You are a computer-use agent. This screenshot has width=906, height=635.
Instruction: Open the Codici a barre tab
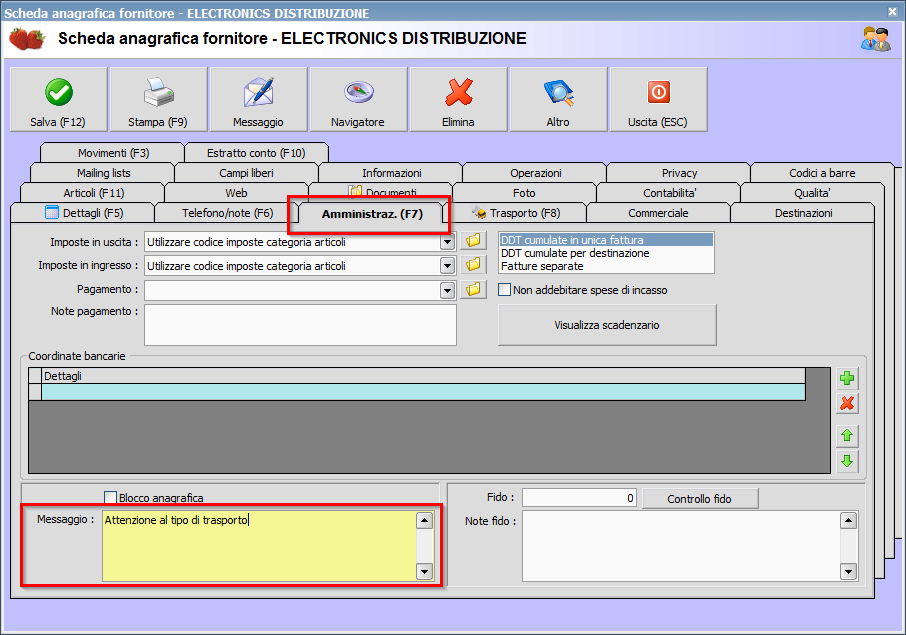822,172
